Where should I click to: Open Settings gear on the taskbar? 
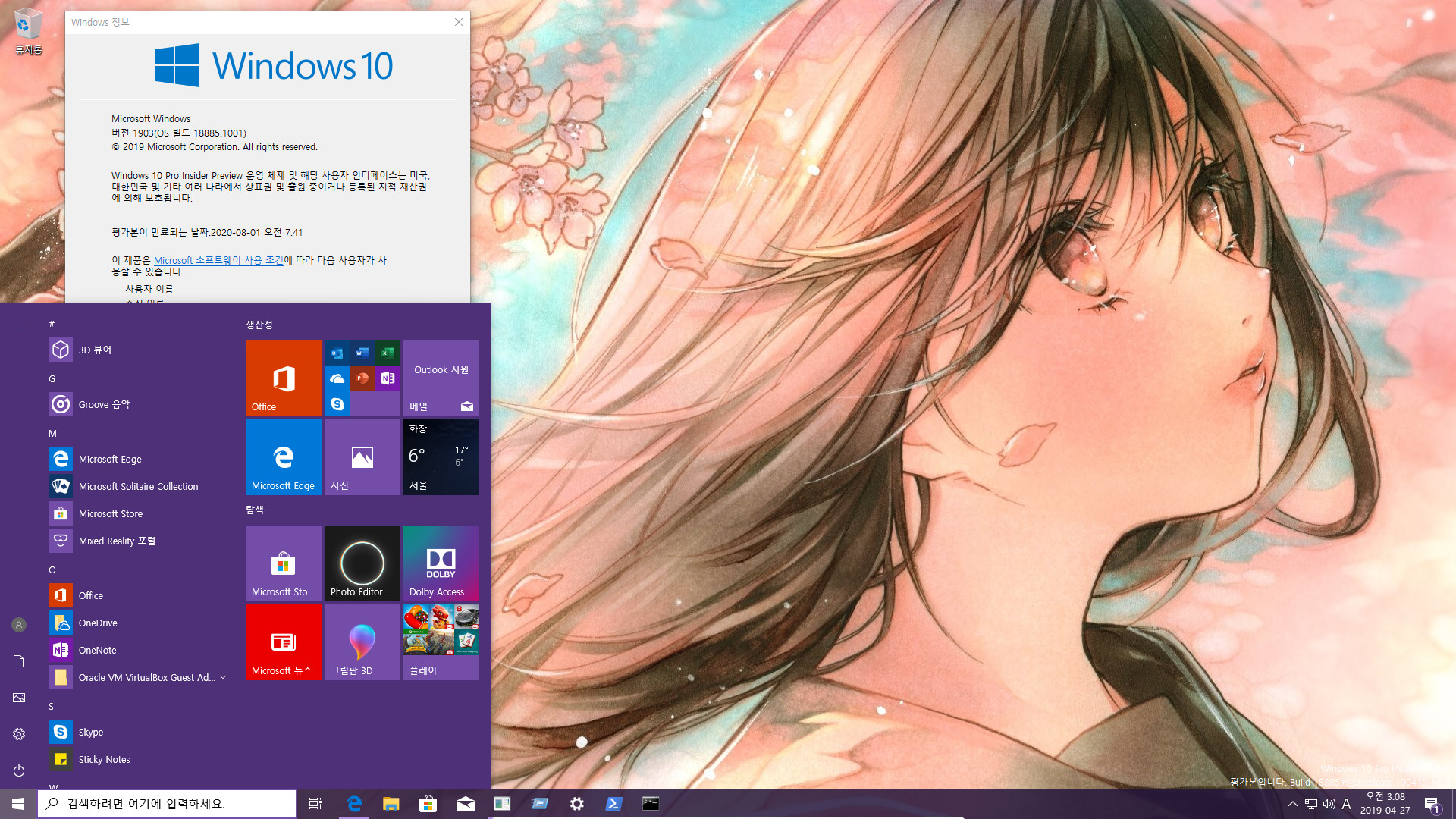577,804
